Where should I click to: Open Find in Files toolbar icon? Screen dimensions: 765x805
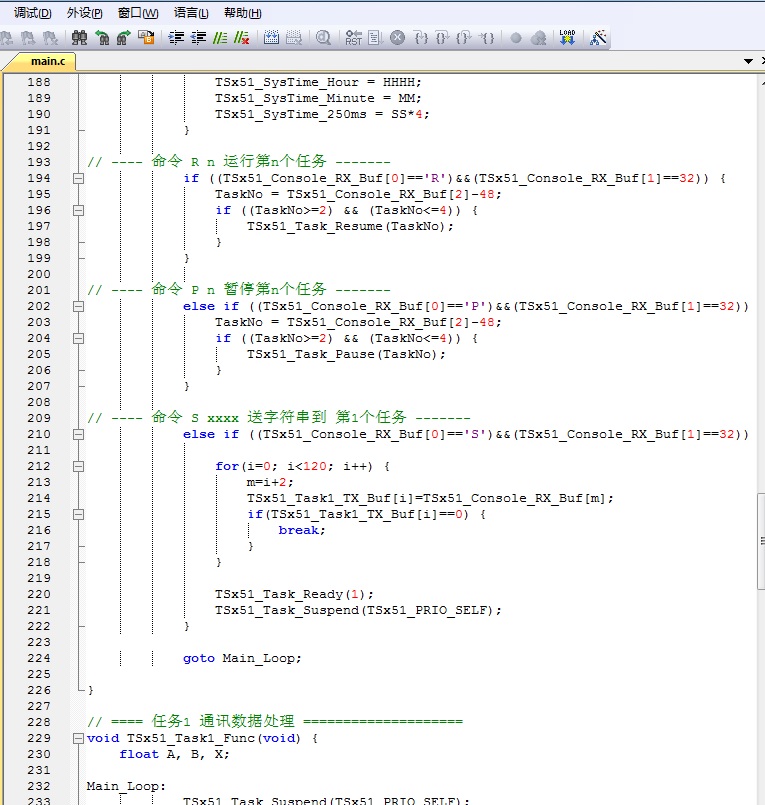tap(146, 37)
